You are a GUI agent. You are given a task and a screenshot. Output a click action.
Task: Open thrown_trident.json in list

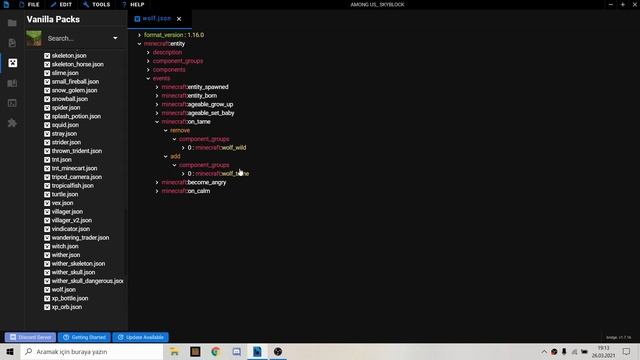click(77, 151)
